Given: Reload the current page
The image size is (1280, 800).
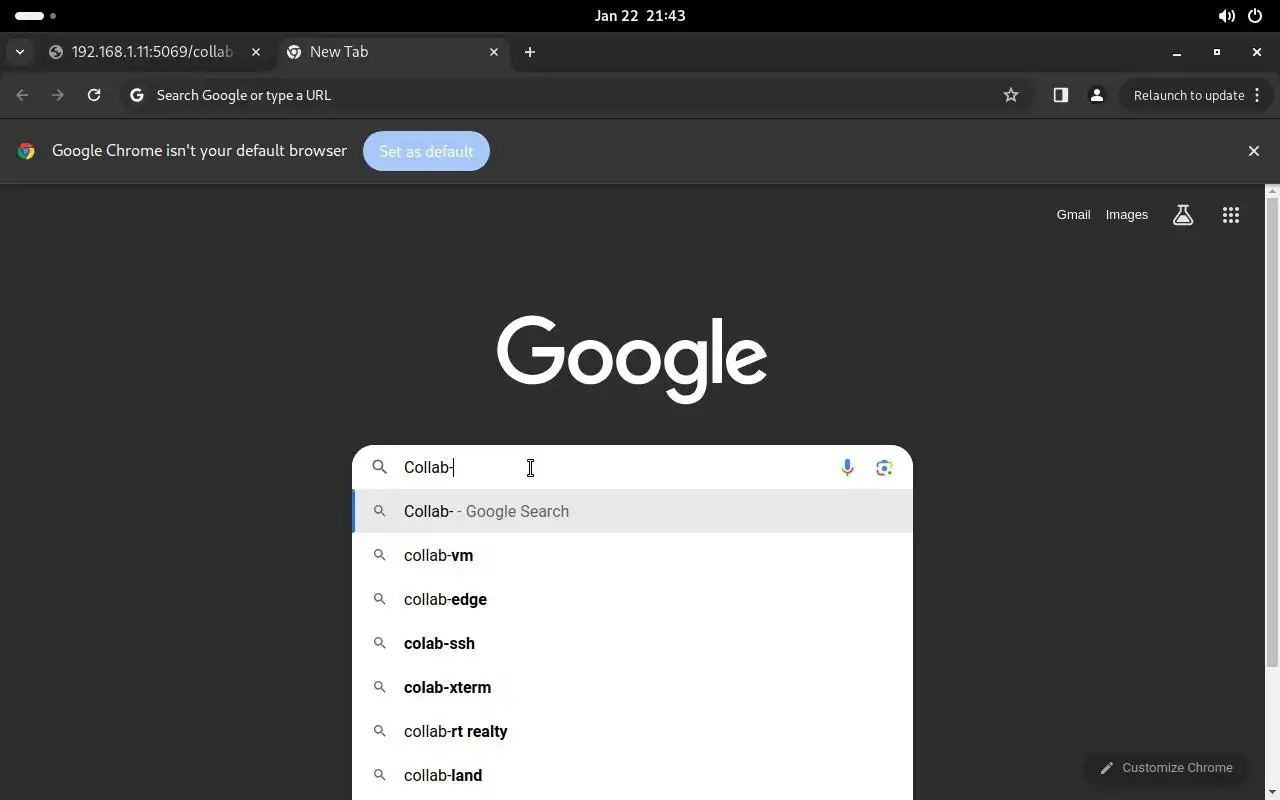Looking at the screenshot, I should coord(94,95).
